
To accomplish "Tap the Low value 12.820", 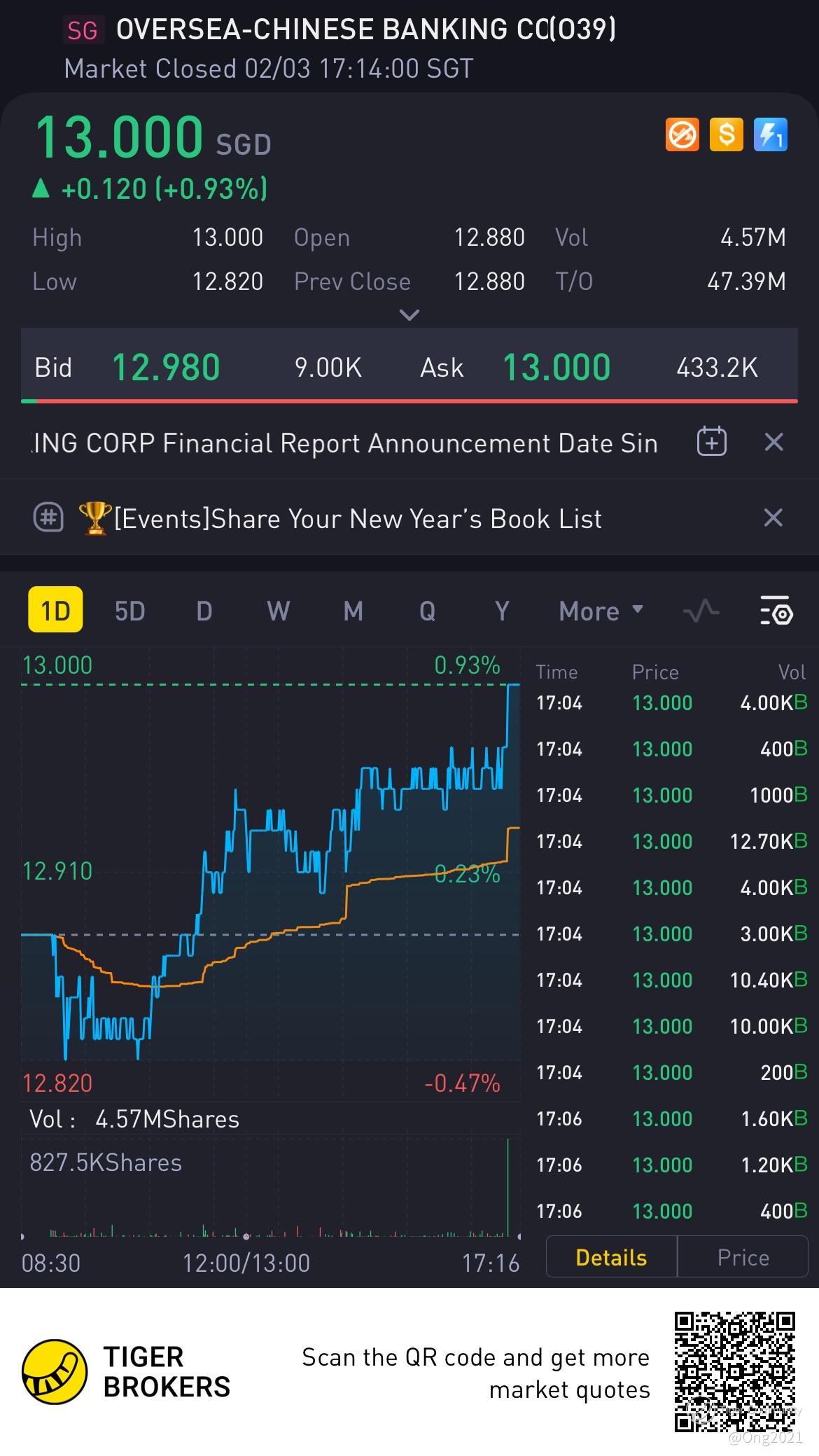I will point(227,282).
